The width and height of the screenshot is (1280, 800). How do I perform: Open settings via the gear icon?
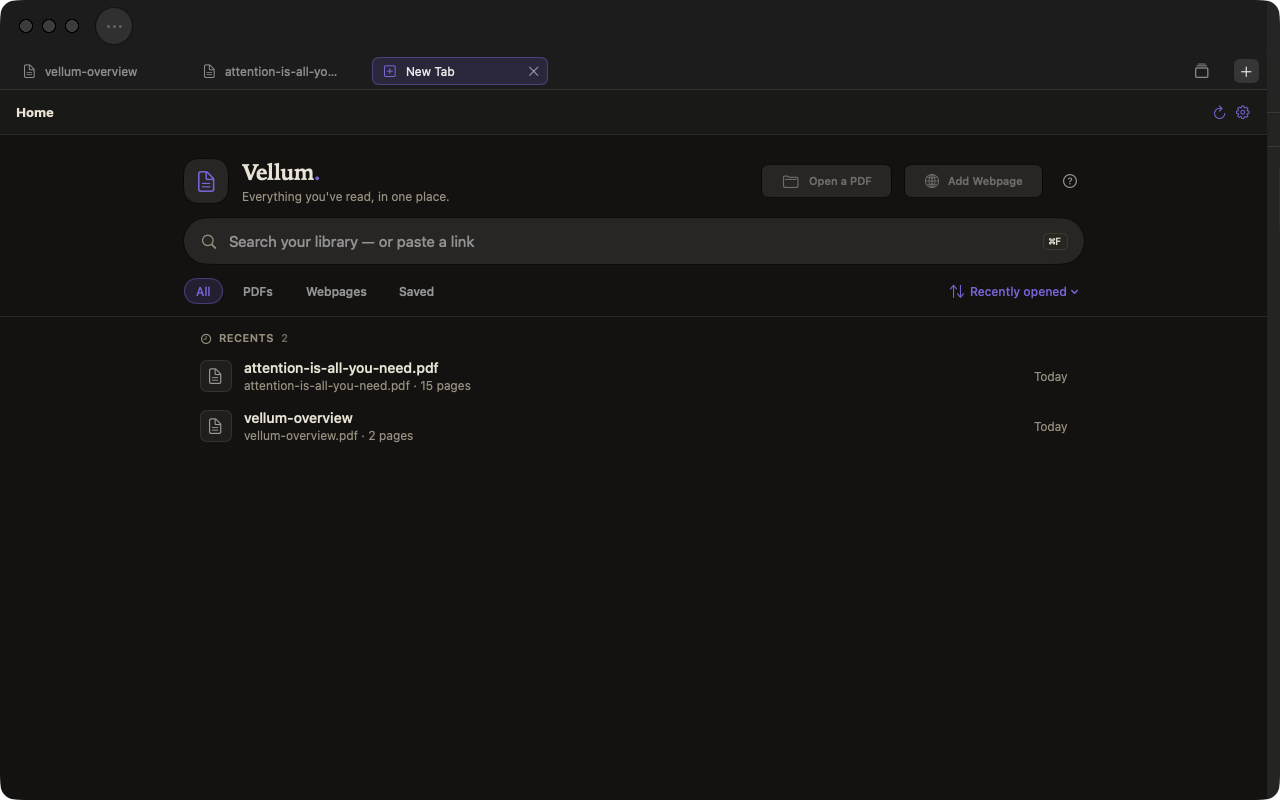pos(1243,113)
